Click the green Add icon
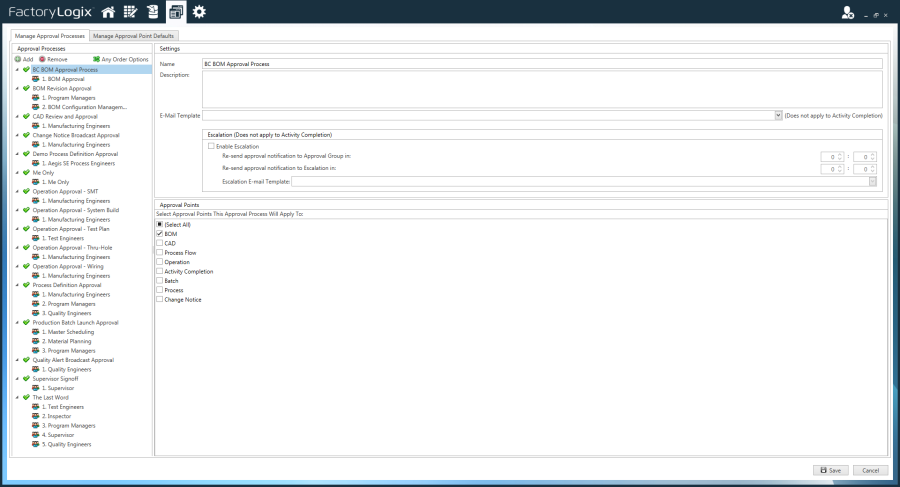Screen dimensions: 900x487 tap(18, 59)
